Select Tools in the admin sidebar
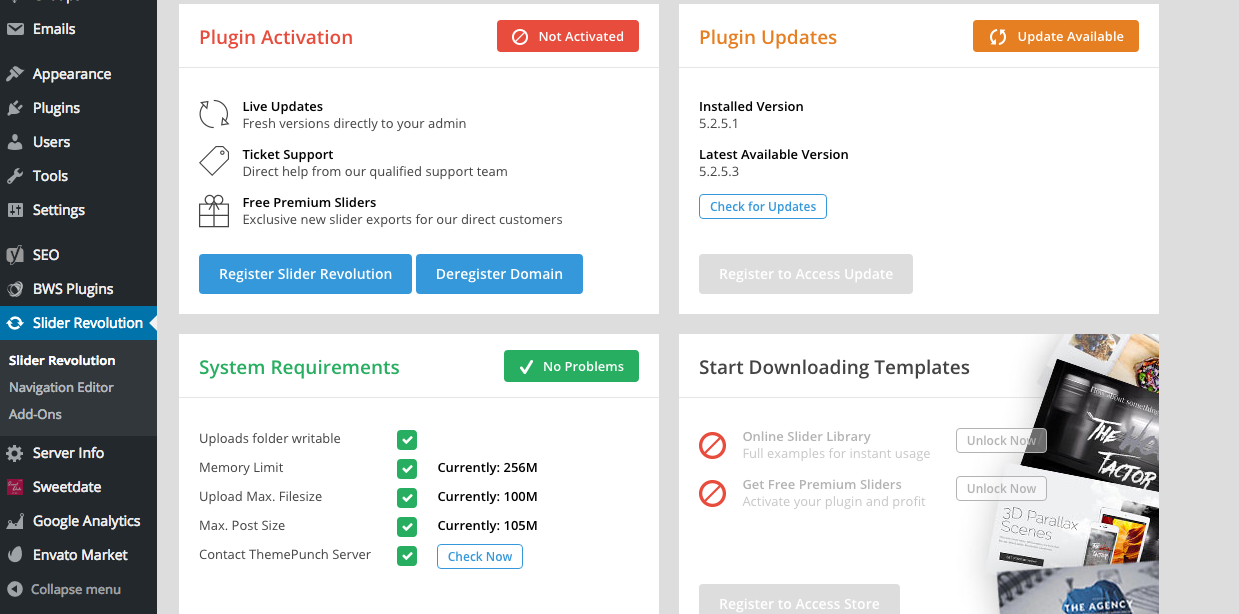The image size is (1239, 614). pos(78,176)
